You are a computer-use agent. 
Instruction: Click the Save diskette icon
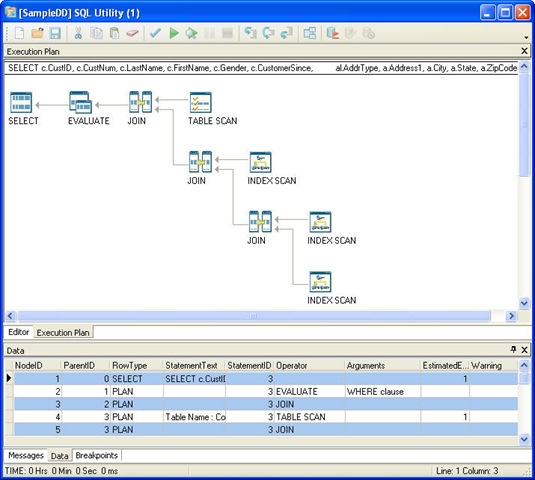pyautogui.click(x=55, y=33)
